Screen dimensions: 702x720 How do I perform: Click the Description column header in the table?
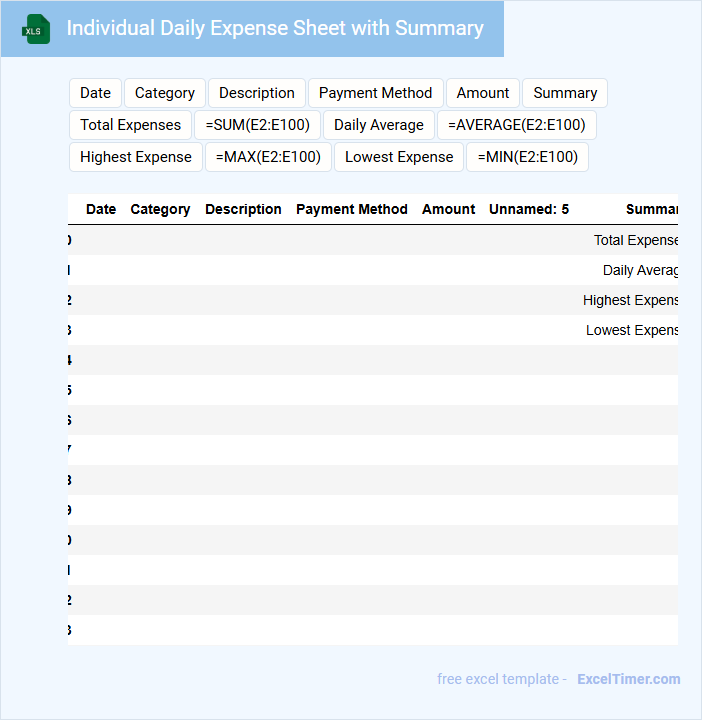click(x=243, y=209)
